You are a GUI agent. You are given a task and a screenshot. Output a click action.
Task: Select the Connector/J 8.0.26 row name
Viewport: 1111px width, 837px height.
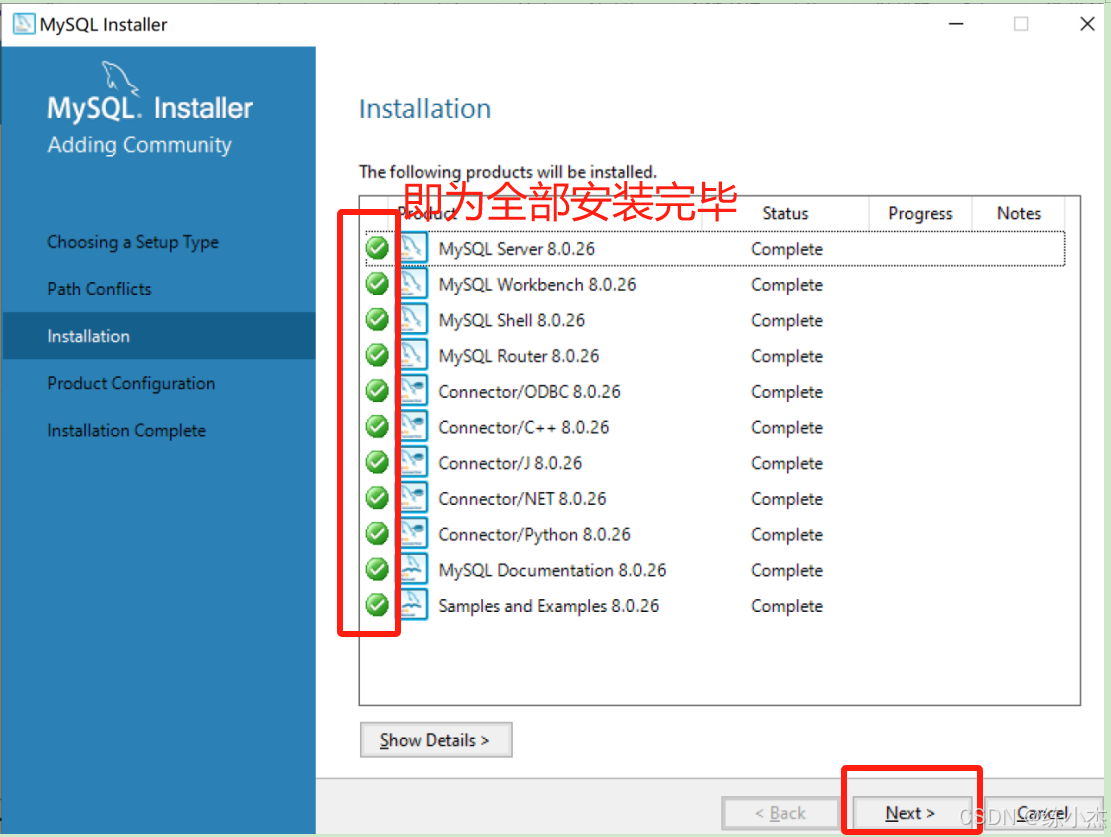pos(510,463)
